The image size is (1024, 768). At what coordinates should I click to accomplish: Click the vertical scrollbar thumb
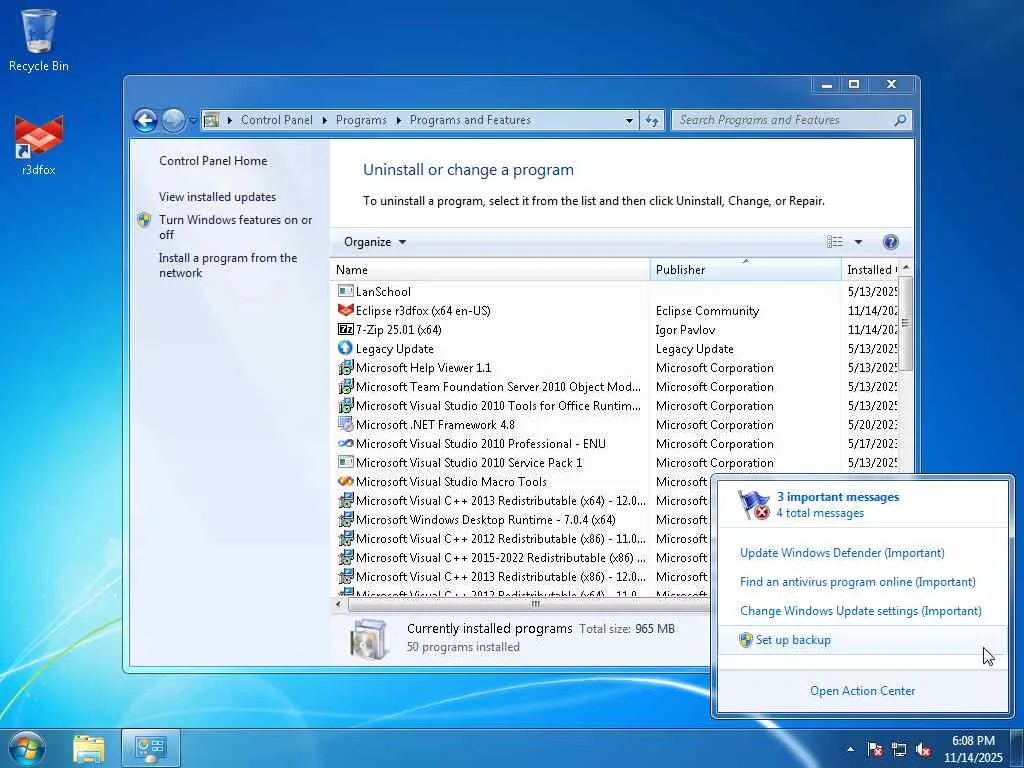pos(905,323)
